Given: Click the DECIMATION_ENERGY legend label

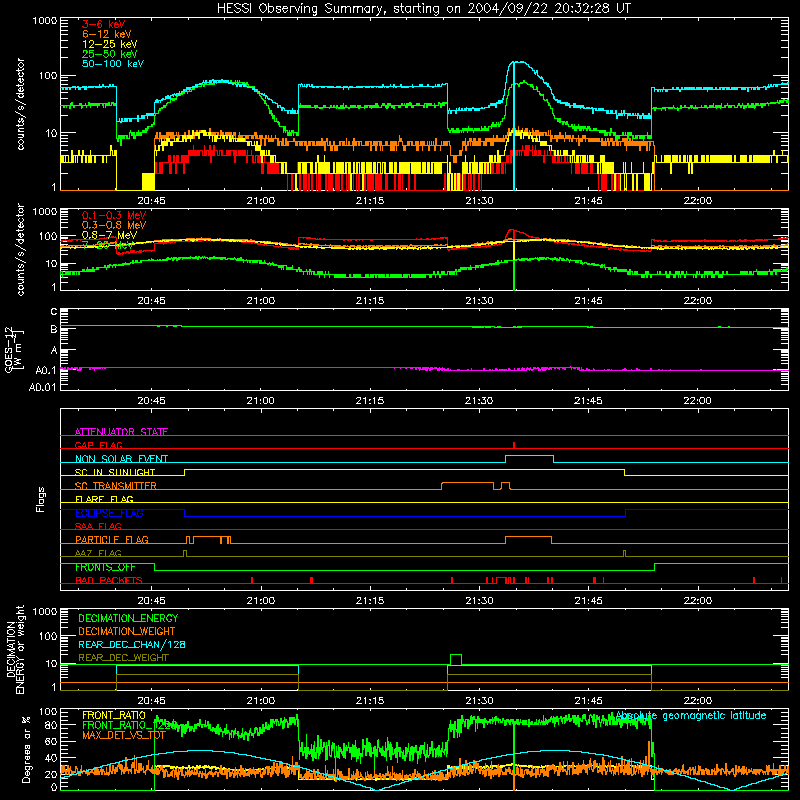Looking at the screenshot, I should point(128,618).
